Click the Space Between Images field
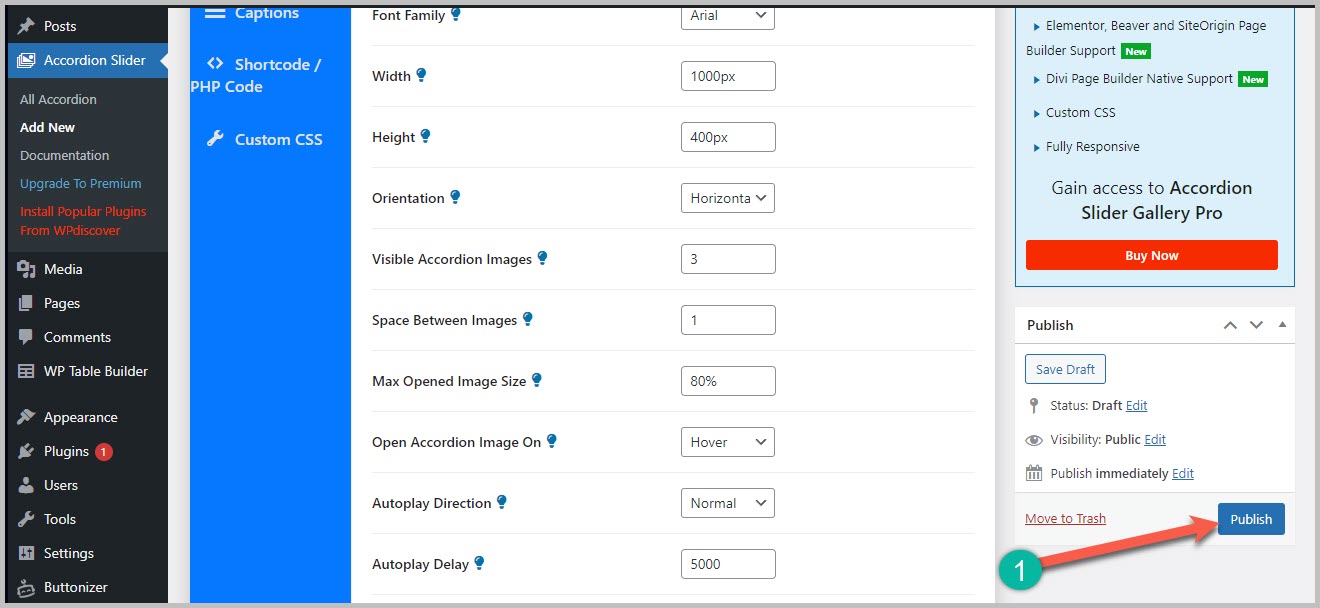Viewport: 1320px width, 608px height. pos(728,320)
